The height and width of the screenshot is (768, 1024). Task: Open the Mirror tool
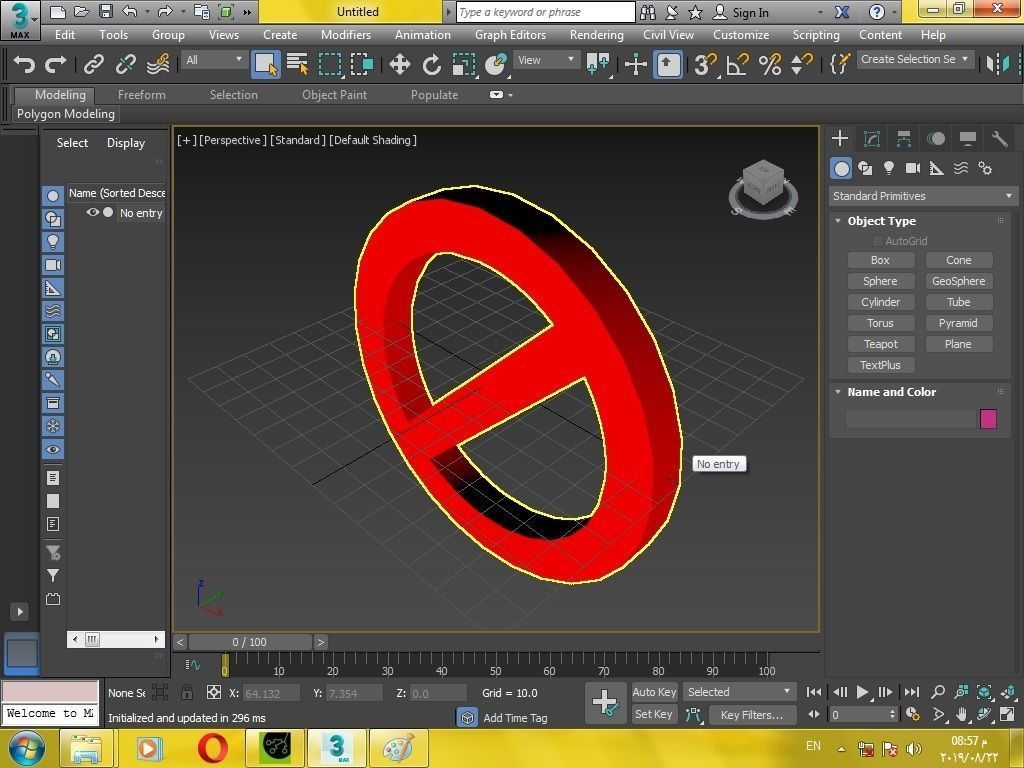[x=998, y=64]
